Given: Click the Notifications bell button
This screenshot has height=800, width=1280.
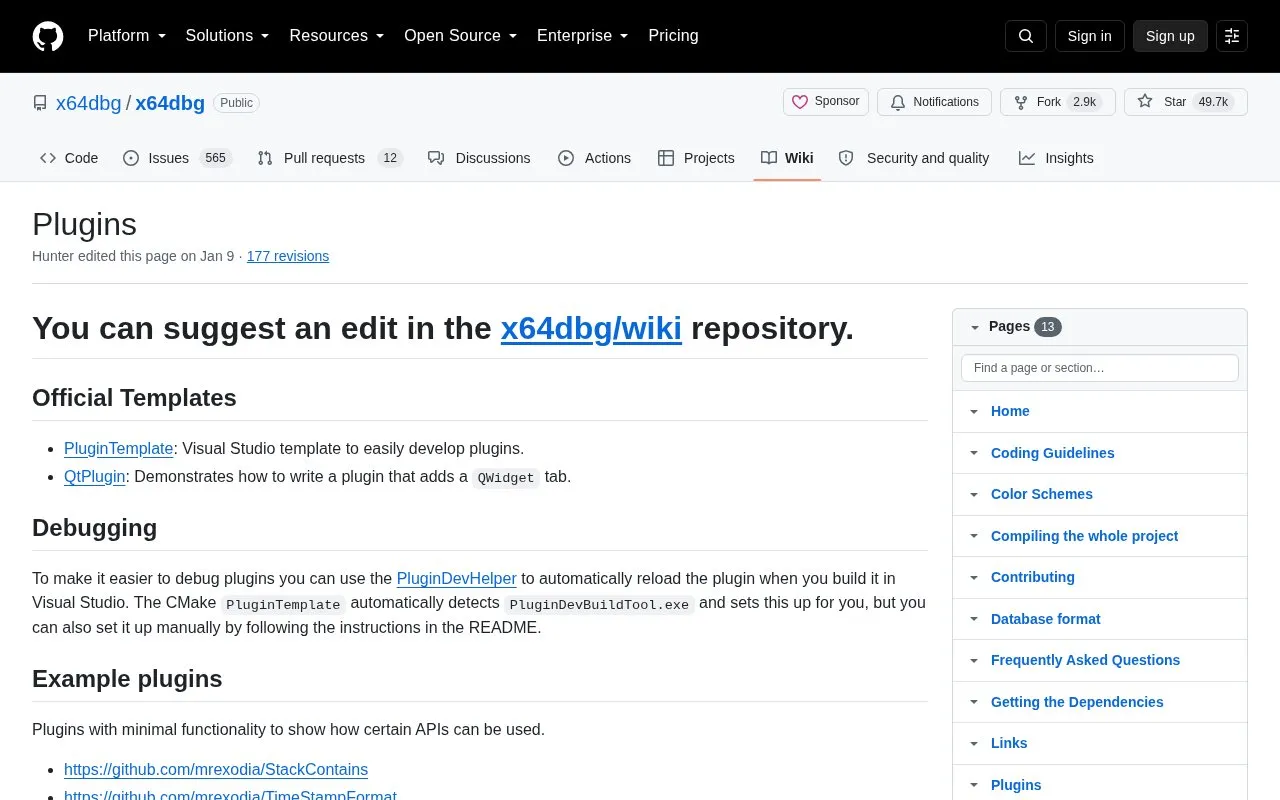Looking at the screenshot, I should coord(934,102).
